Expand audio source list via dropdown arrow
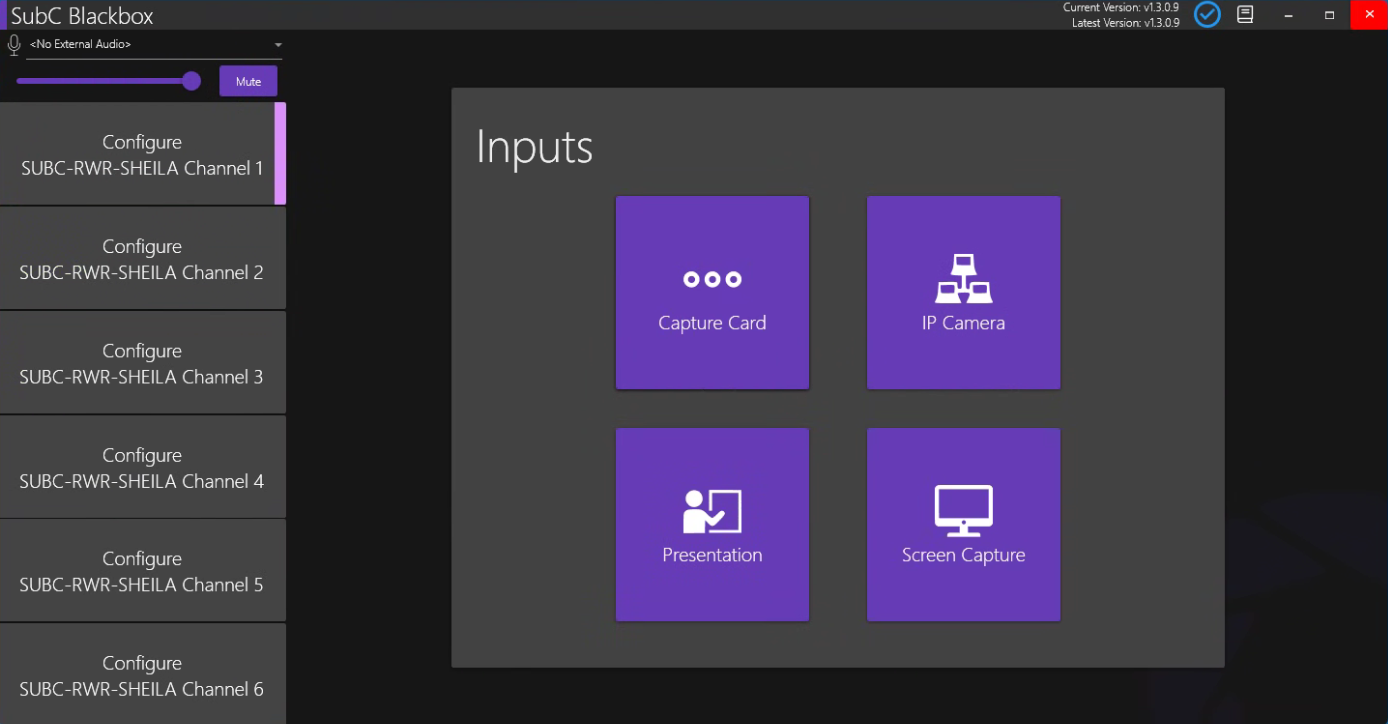 (x=278, y=45)
